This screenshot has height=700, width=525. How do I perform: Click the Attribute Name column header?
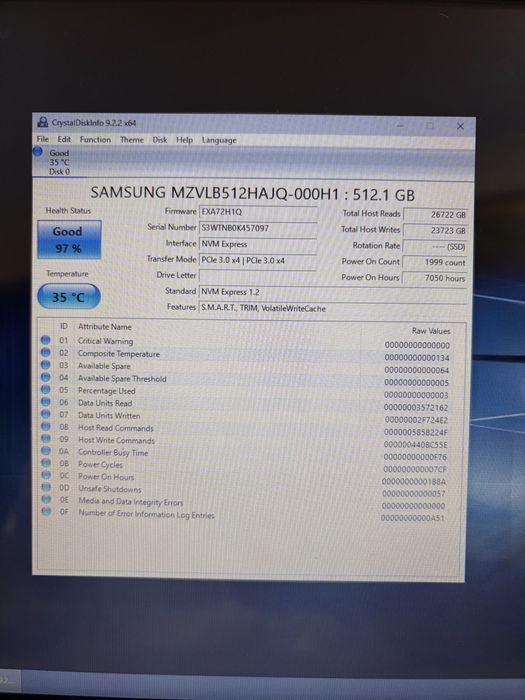coord(105,327)
